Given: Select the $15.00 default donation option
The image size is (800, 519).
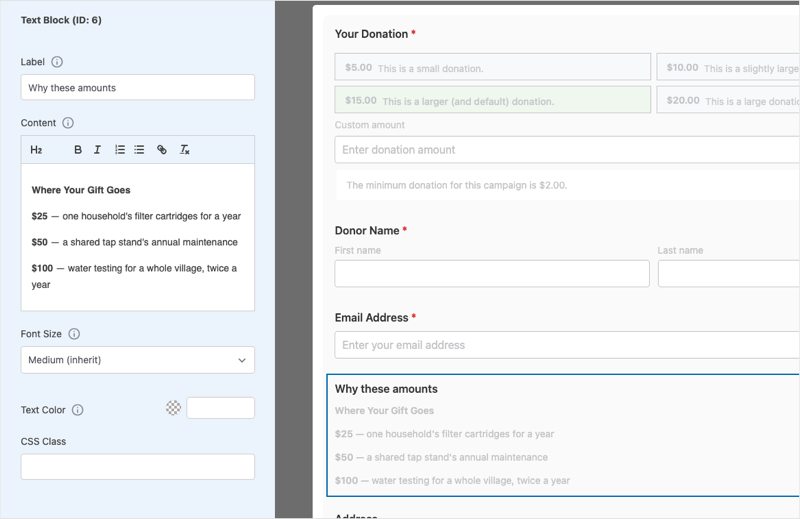Looking at the screenshot, I should pos(492,100).
